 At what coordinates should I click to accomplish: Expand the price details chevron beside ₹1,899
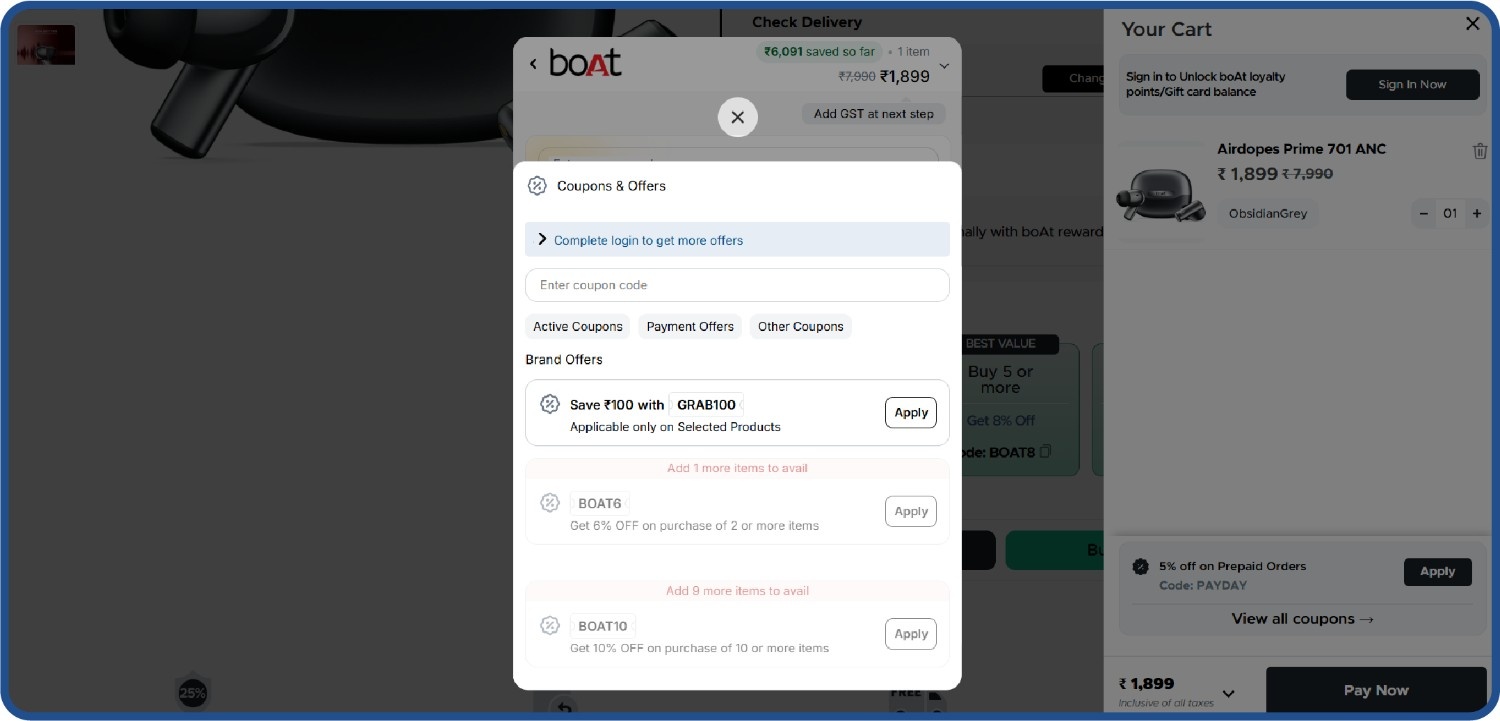[944, 63]
